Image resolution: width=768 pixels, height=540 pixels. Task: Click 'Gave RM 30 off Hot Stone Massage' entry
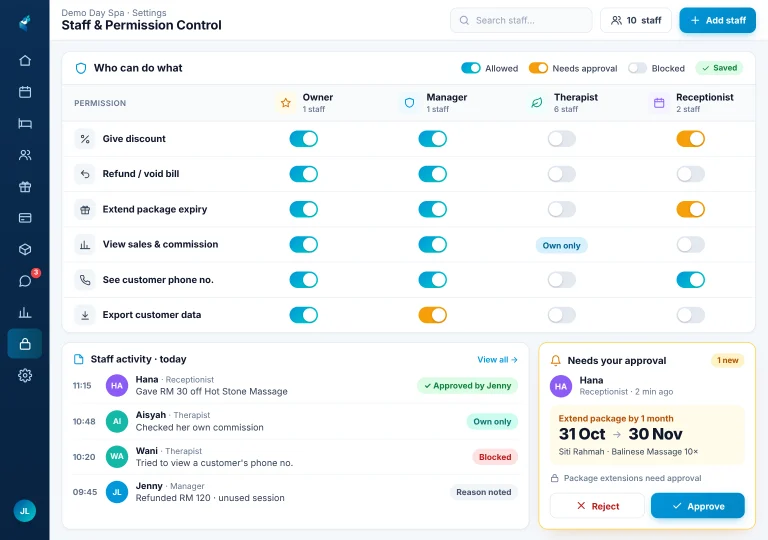(212, 392)
